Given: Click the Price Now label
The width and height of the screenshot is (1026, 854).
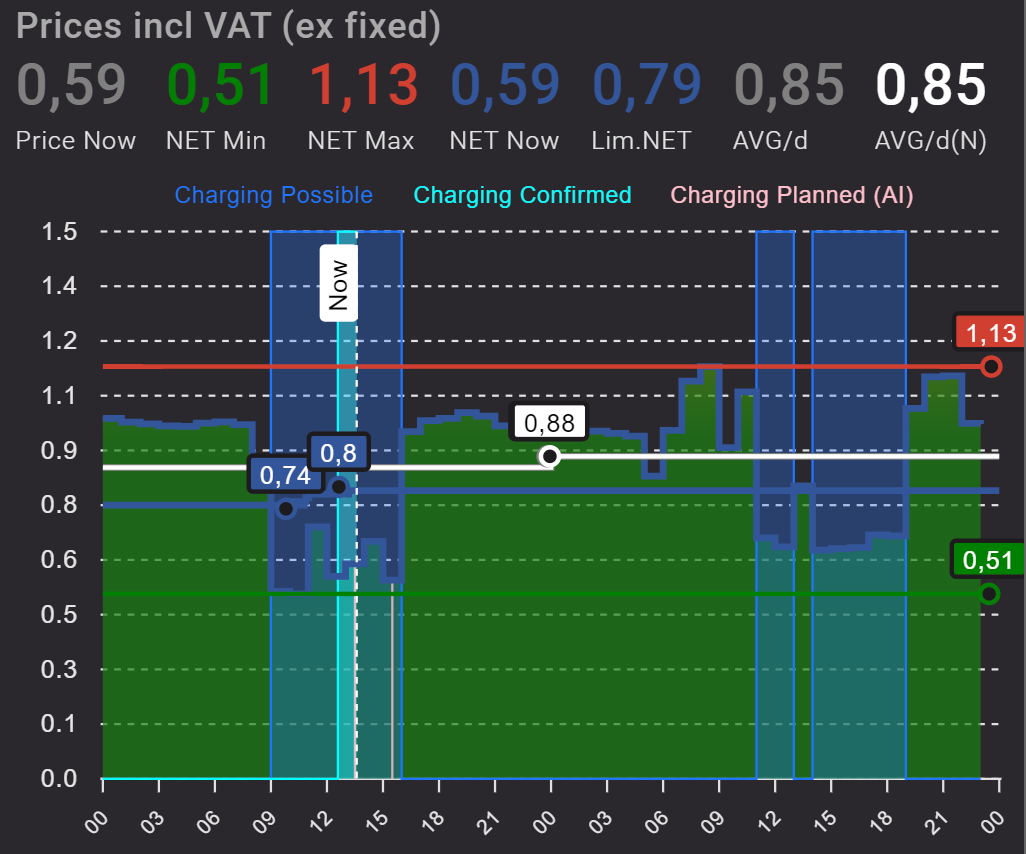Looking at the screenshot, I should tap(76, 141).
